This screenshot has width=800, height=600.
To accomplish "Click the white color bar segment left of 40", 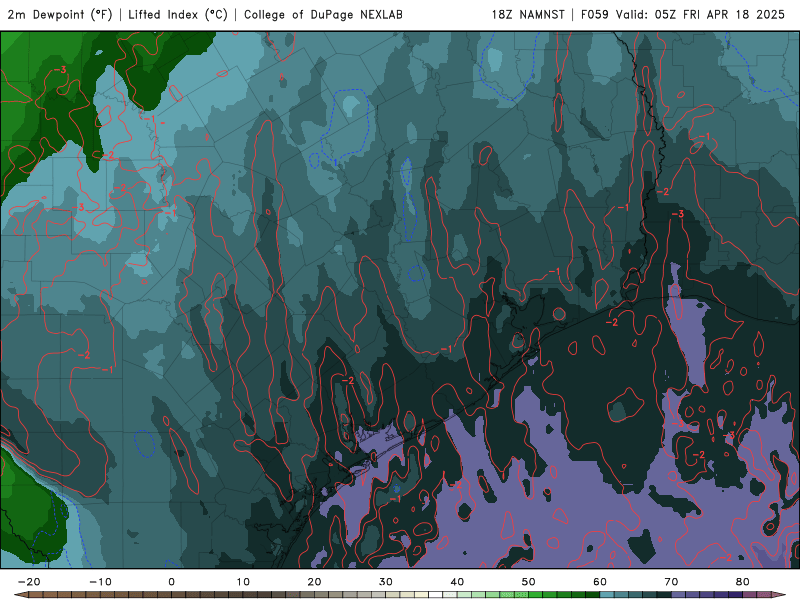I will click(x=436, y=595).
